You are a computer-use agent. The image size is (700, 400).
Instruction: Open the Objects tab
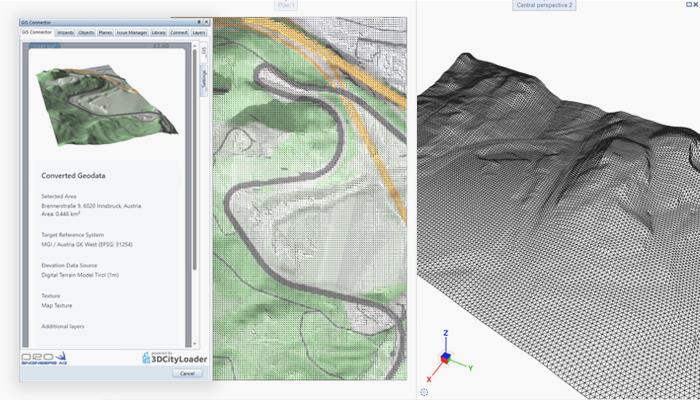[86, 32]
